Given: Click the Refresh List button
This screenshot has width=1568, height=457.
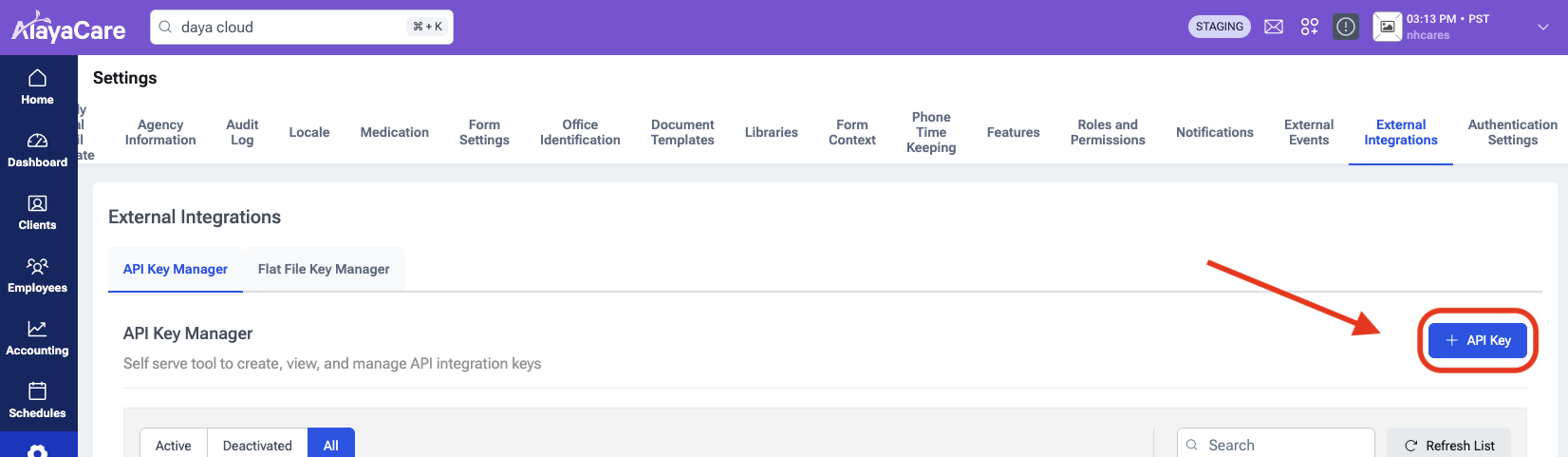Looking at the screenshot, I should pyautogui.click(x=1449, y=445).
